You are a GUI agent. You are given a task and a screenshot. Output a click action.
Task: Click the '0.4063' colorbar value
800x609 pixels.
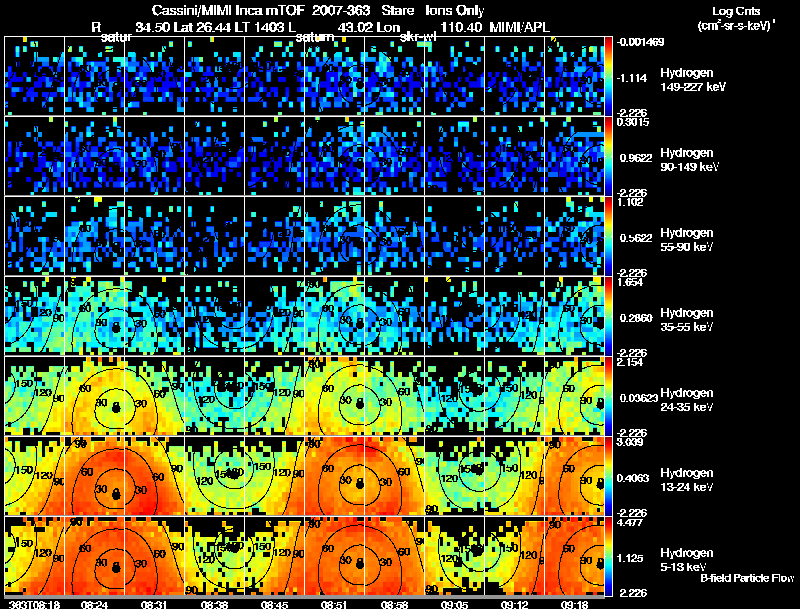[636, 478]
